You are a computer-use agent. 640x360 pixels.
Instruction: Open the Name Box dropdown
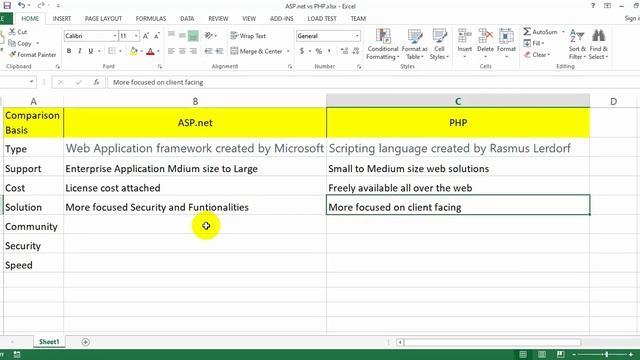click(31, 82)
